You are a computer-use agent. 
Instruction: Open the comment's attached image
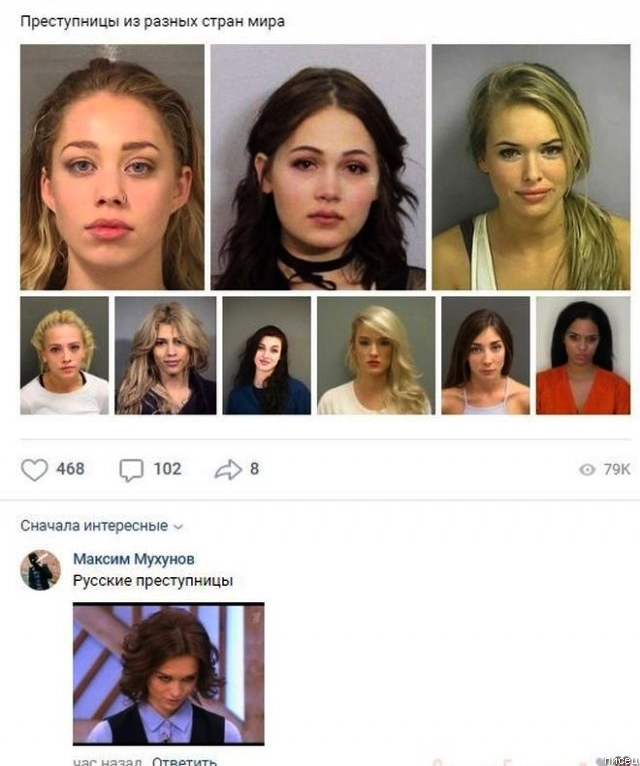coord(169,674)
